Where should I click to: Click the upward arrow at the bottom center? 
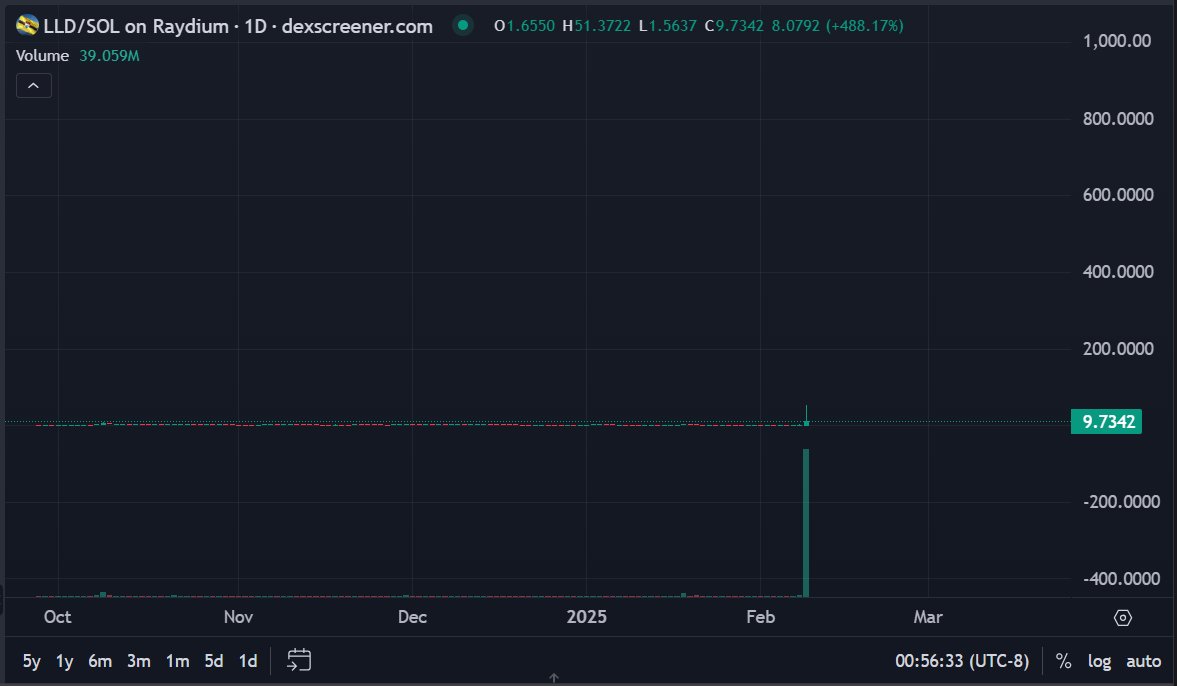(553, 678)
